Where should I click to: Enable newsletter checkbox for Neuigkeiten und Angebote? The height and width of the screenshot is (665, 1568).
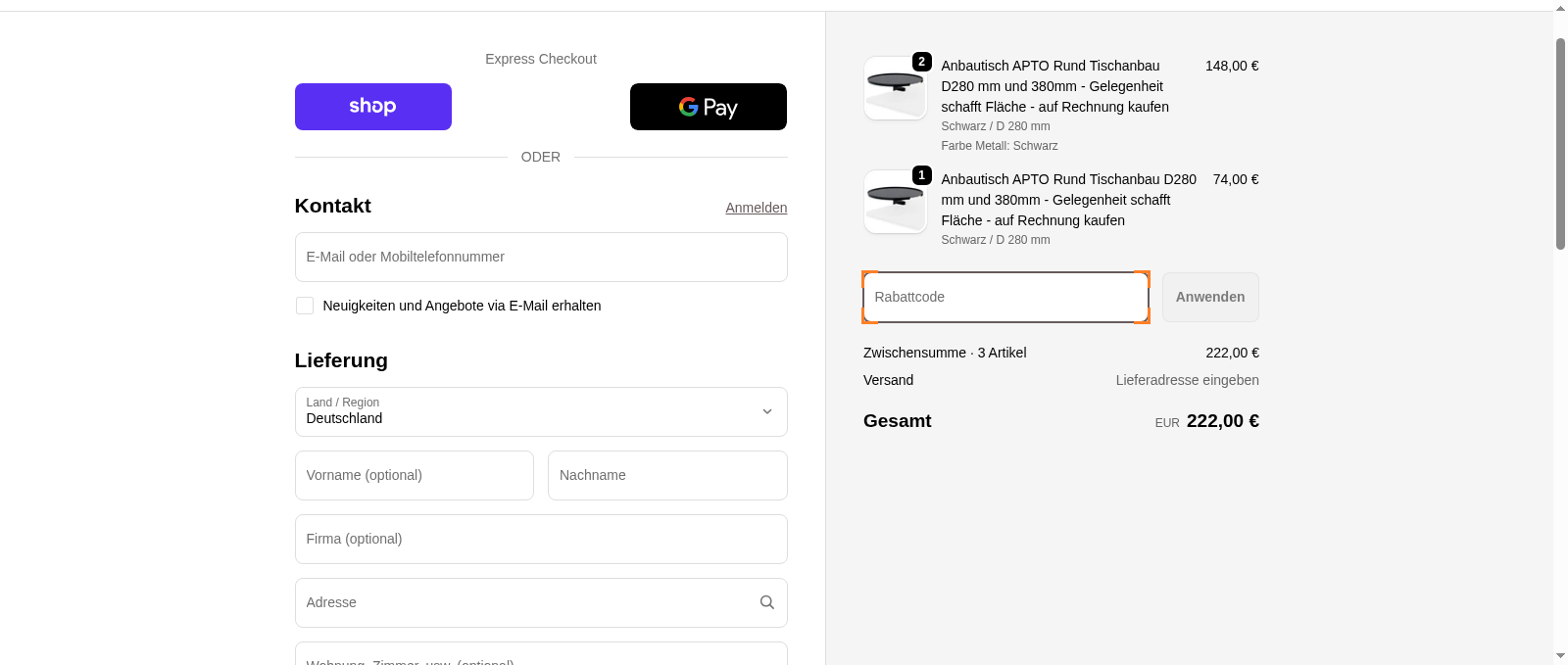[305, 306]
